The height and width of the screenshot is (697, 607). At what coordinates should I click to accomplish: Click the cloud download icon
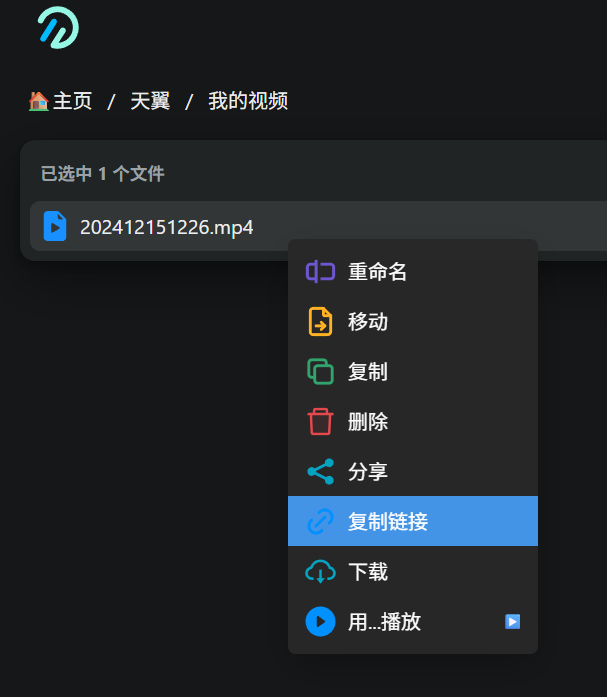[x=320, y=572]
